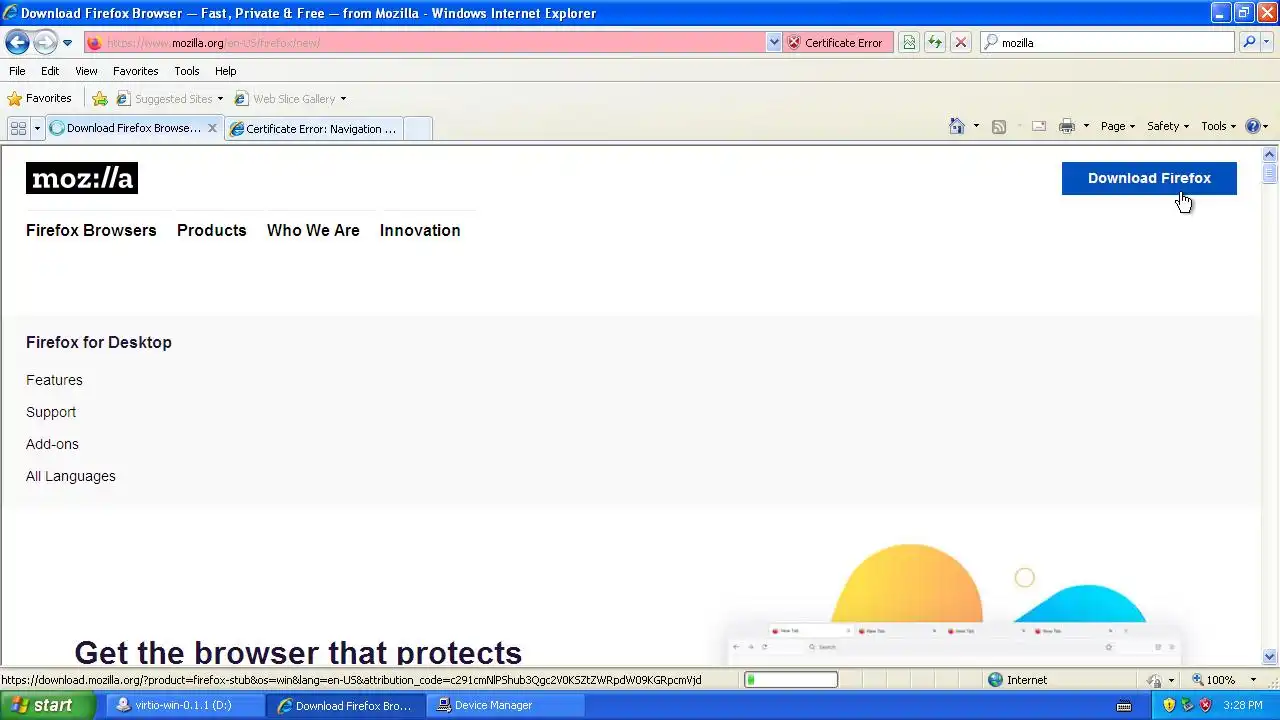Expand the Print dropdown arrow

coord(1086,126)
